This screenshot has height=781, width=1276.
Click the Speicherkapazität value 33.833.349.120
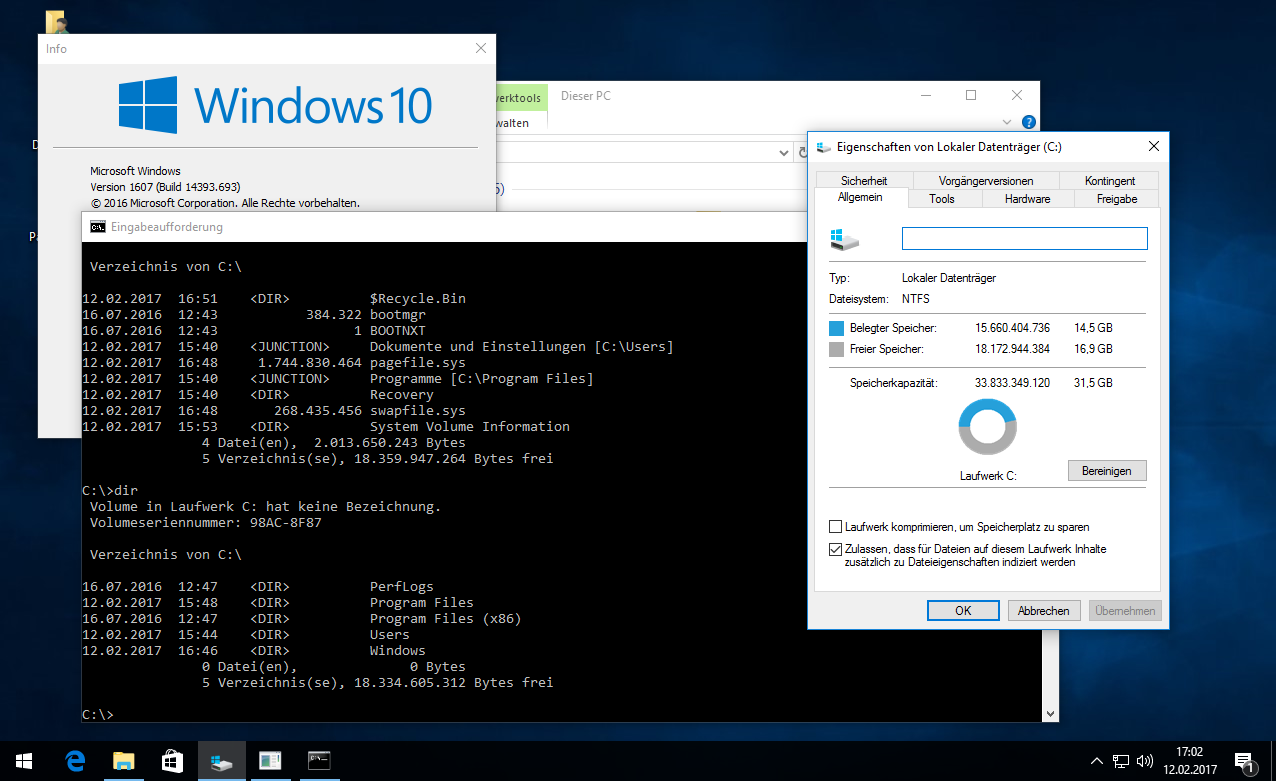(1013, 383)
